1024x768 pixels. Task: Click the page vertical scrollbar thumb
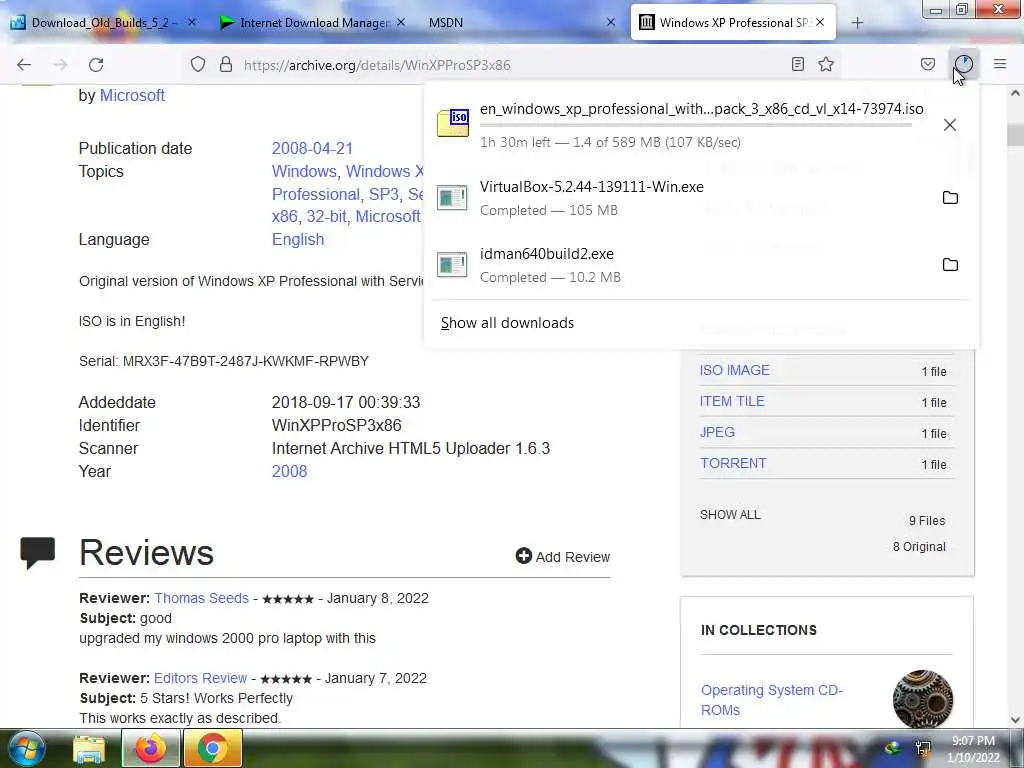(1015, 135)
